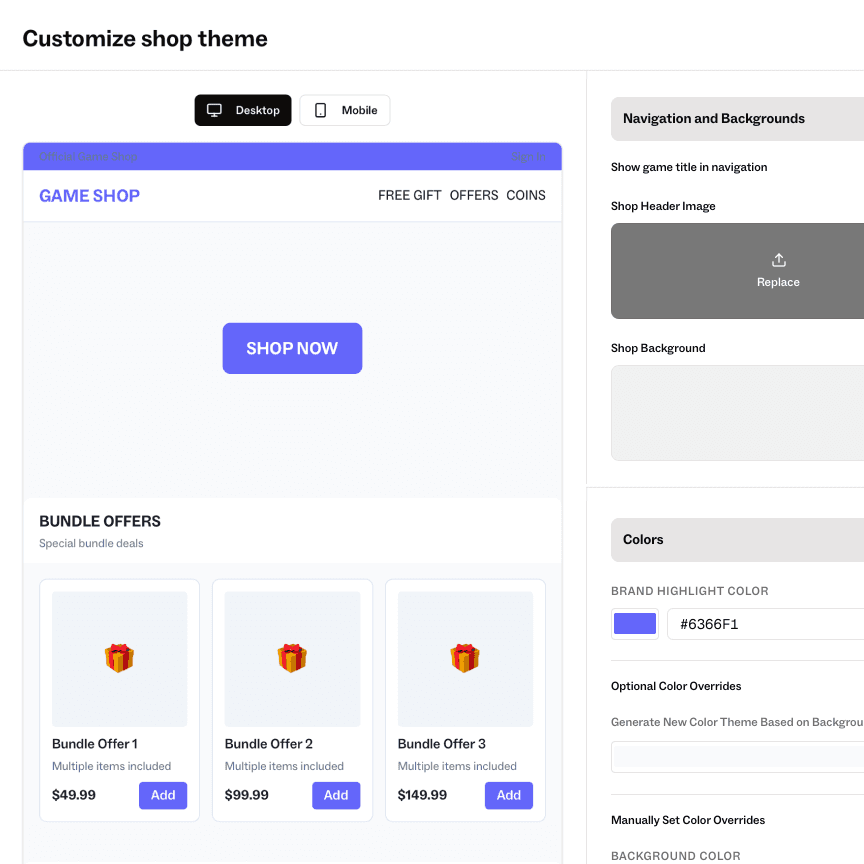Select the Mobile preview phone icon
The height and width of the screenshot is (864, 864).
point(318,110)
